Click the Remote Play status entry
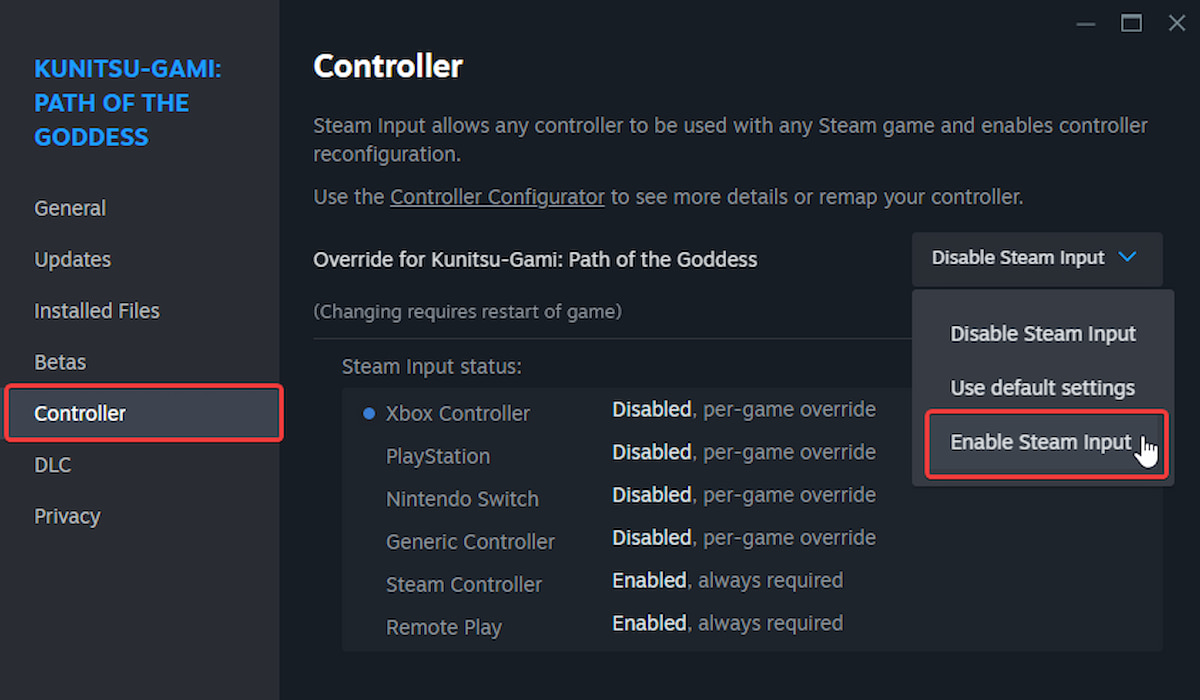 (x=444, y=627)
